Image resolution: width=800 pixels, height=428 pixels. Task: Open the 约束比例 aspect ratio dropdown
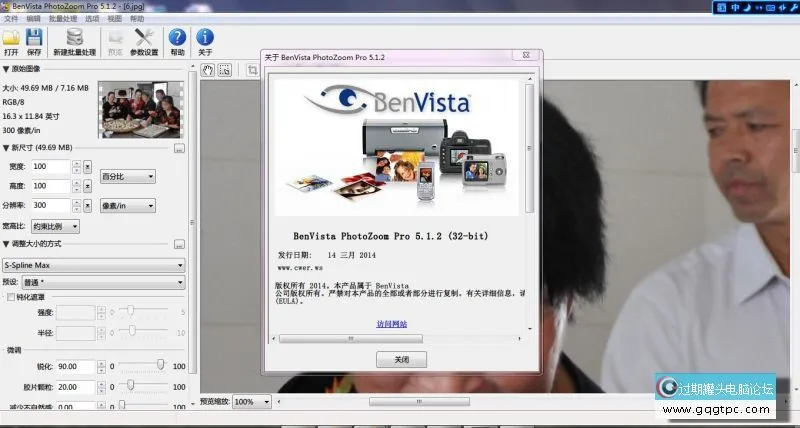56,226
